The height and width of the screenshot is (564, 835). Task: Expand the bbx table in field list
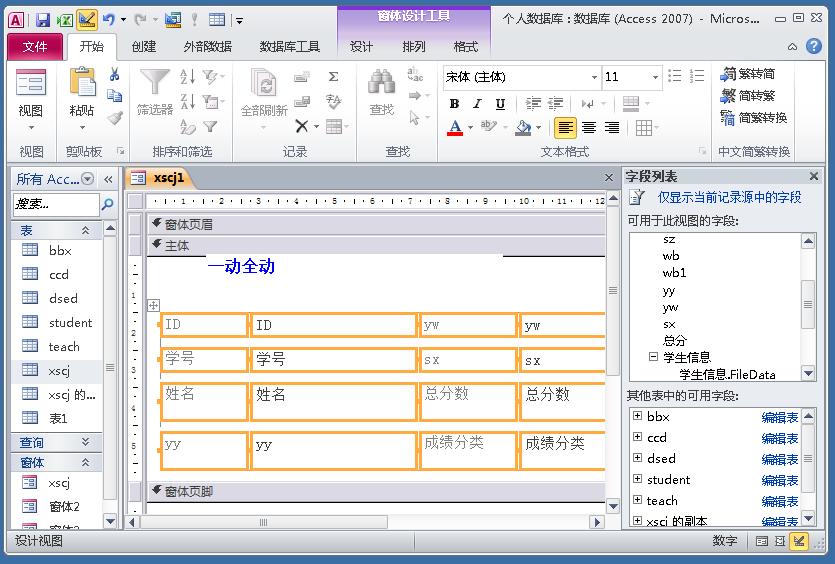[637, 416]
